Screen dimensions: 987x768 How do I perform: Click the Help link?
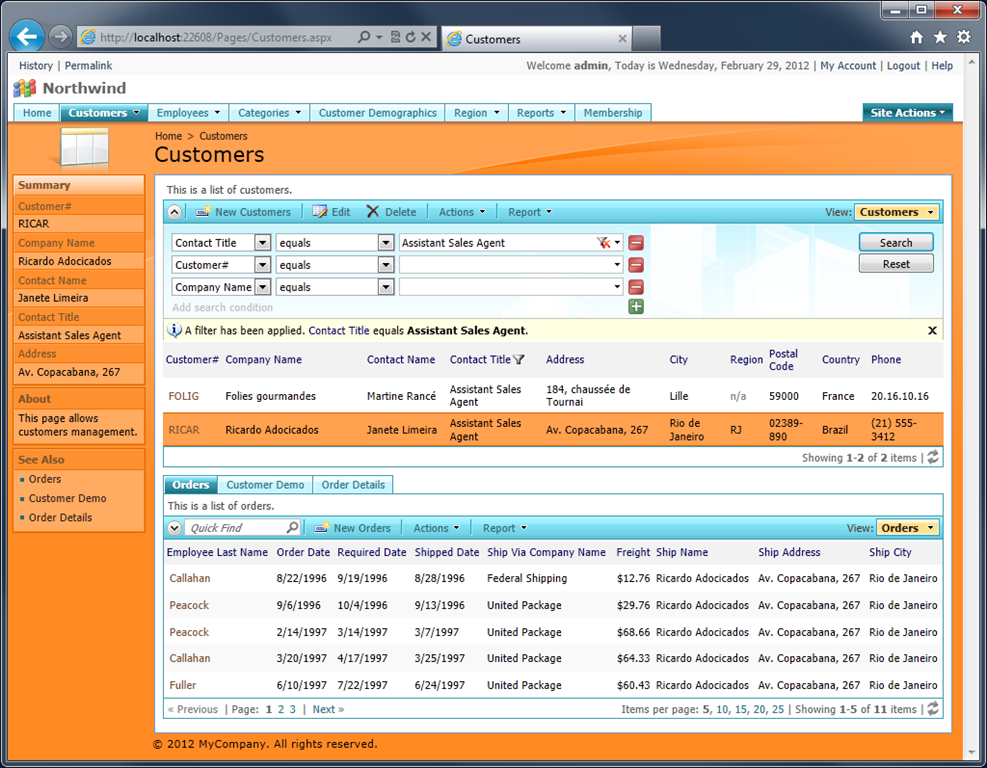[942, 65]
